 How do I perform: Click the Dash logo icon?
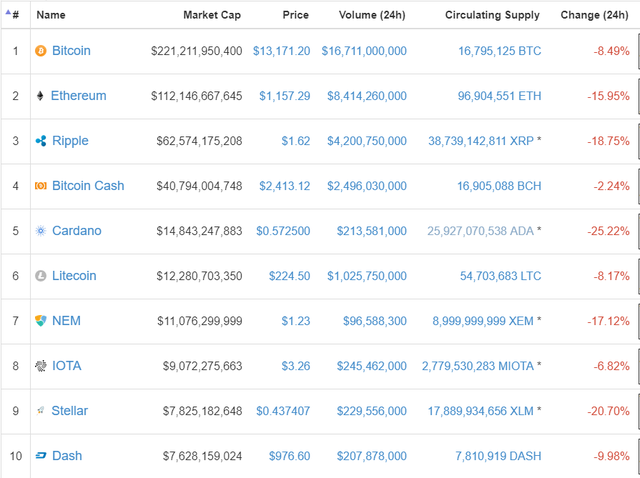(x=41, y=456)
